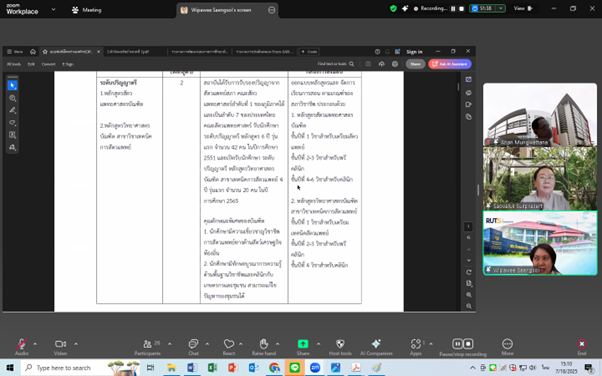Viewport: 602px width, 376px height.
Task: Open the E-Sign tool
Action: (68, 64)
